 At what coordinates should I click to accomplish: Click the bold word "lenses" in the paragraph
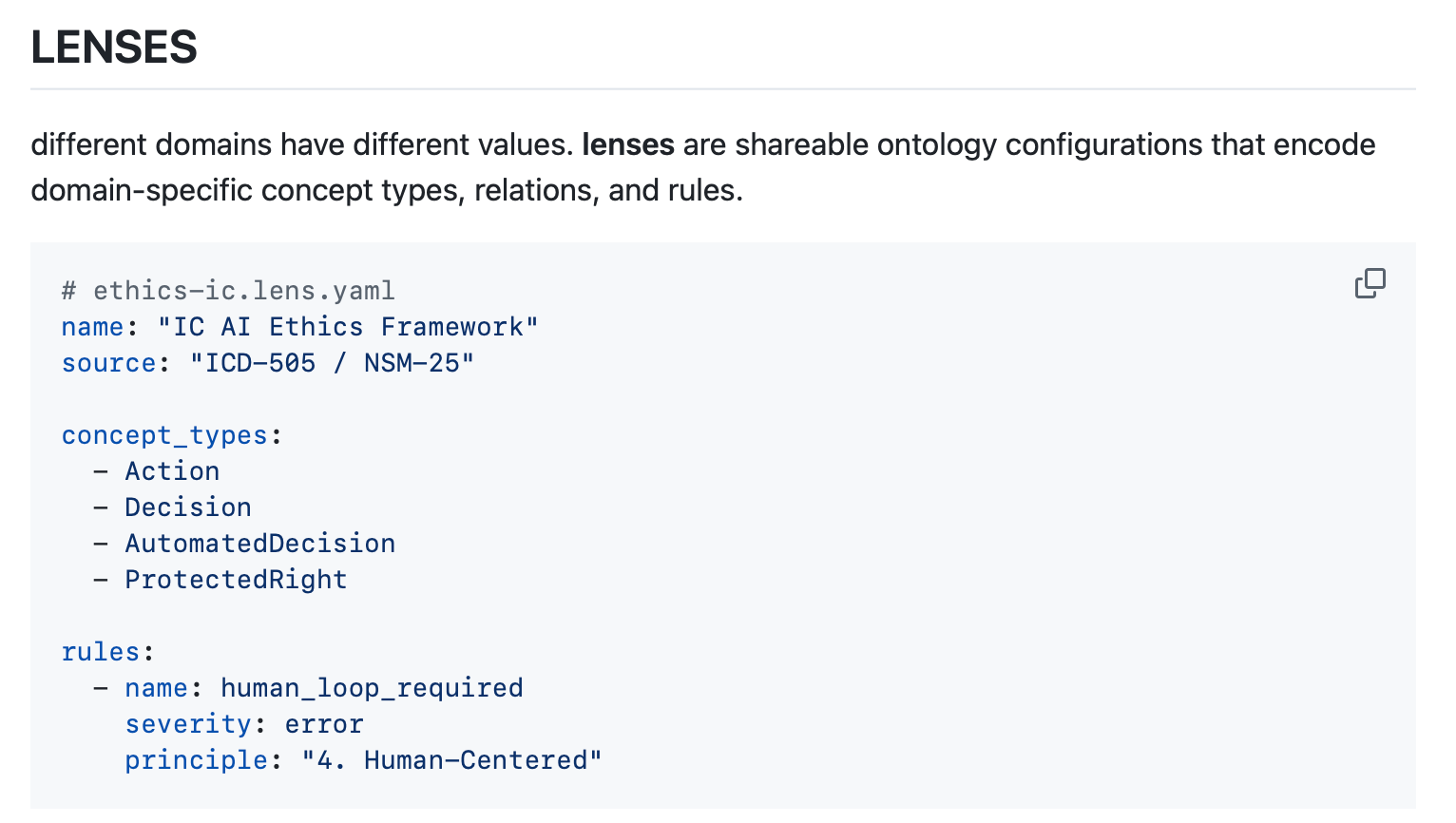(x=627, y=144)
